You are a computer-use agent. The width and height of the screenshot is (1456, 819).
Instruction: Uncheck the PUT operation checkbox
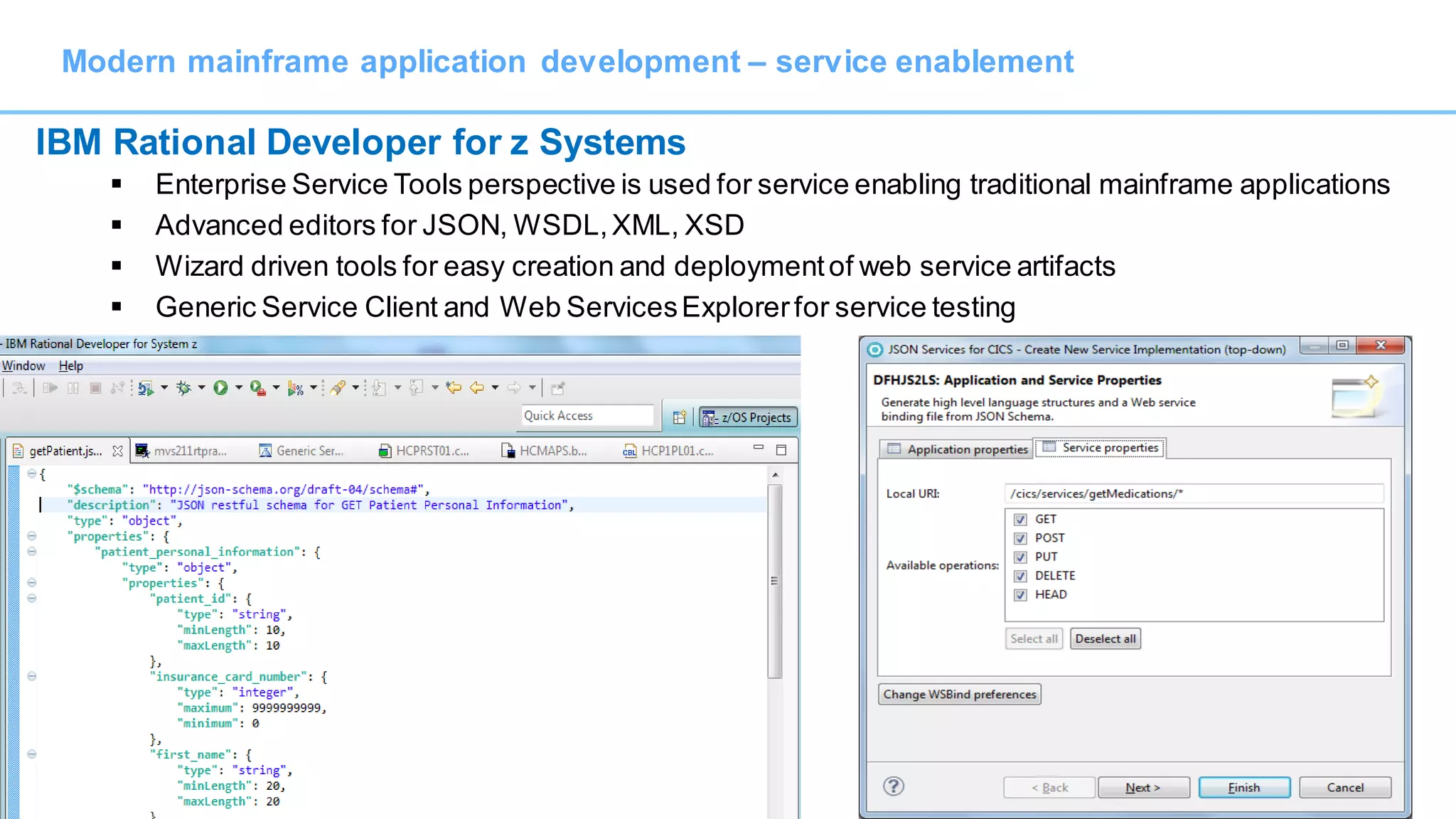1021,557
